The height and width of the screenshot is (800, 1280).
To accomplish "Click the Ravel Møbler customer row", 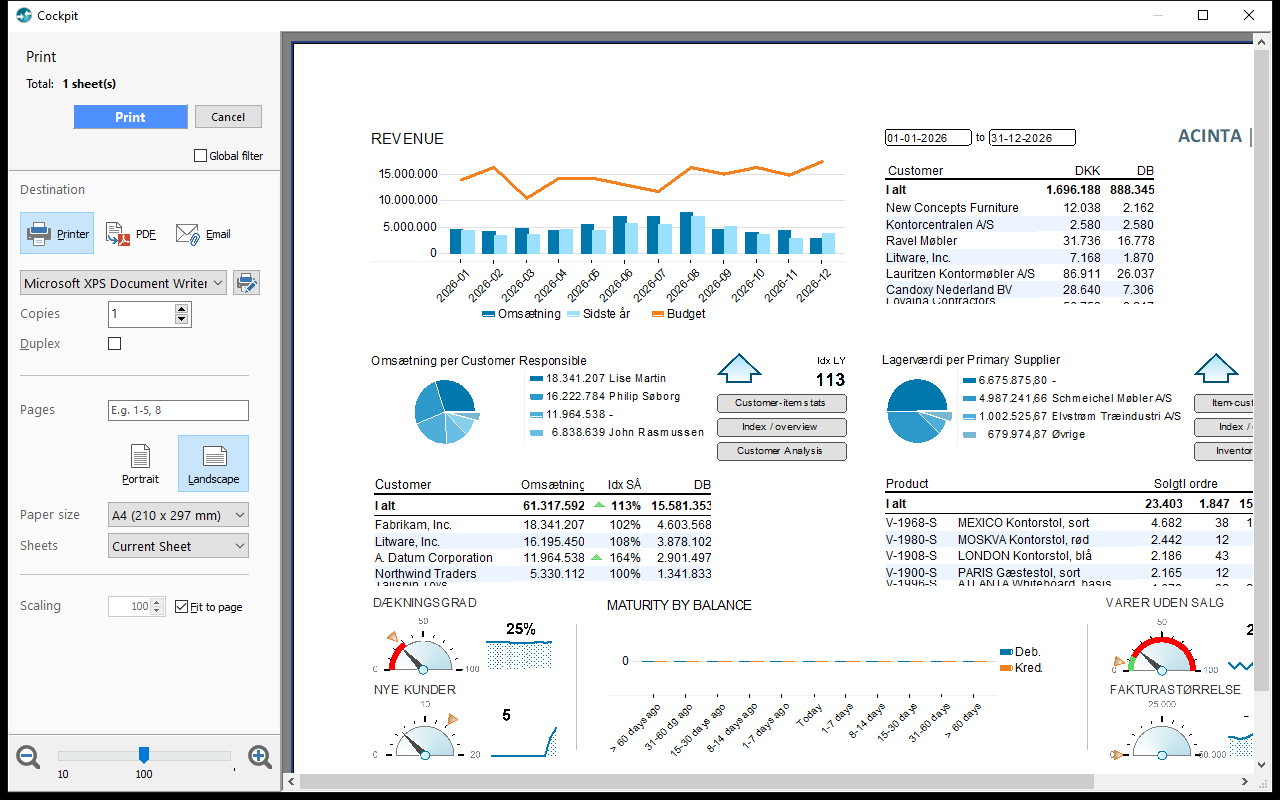I will (x=1020, y=241).
